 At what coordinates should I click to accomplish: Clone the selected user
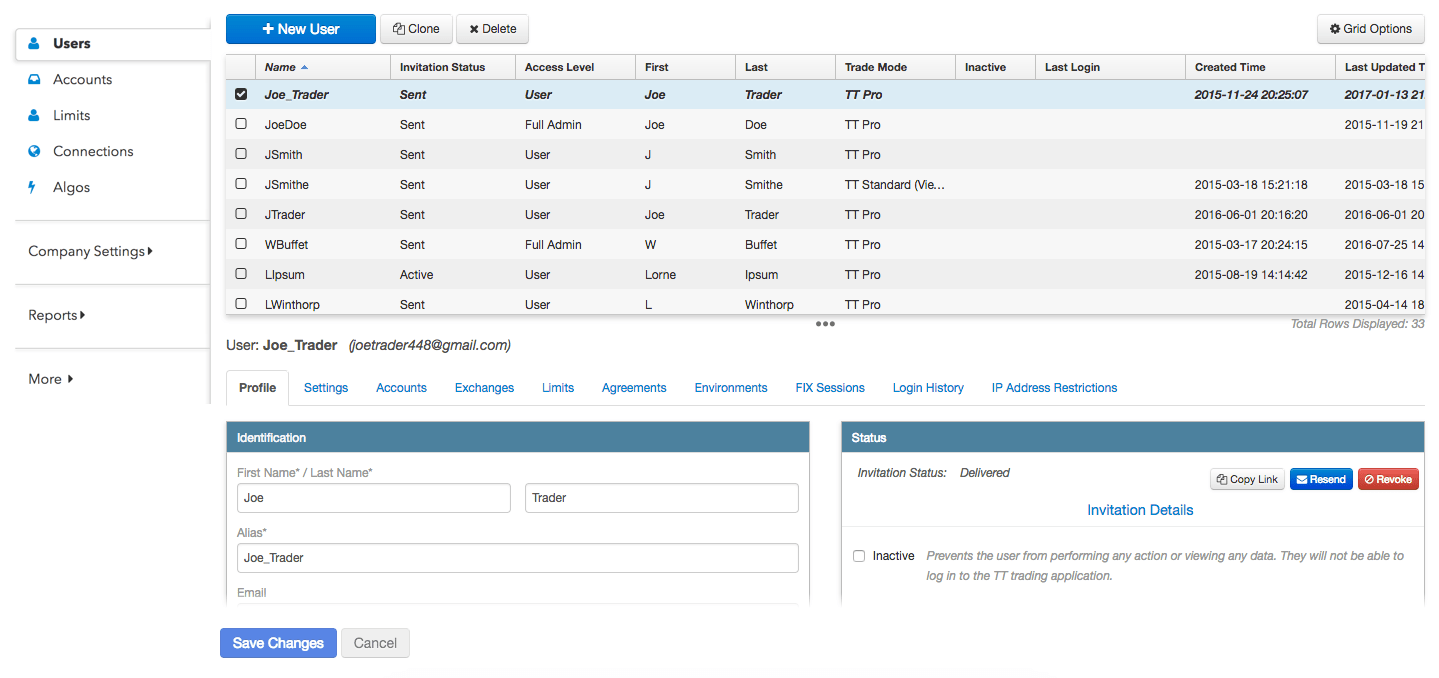click(416, 29)
